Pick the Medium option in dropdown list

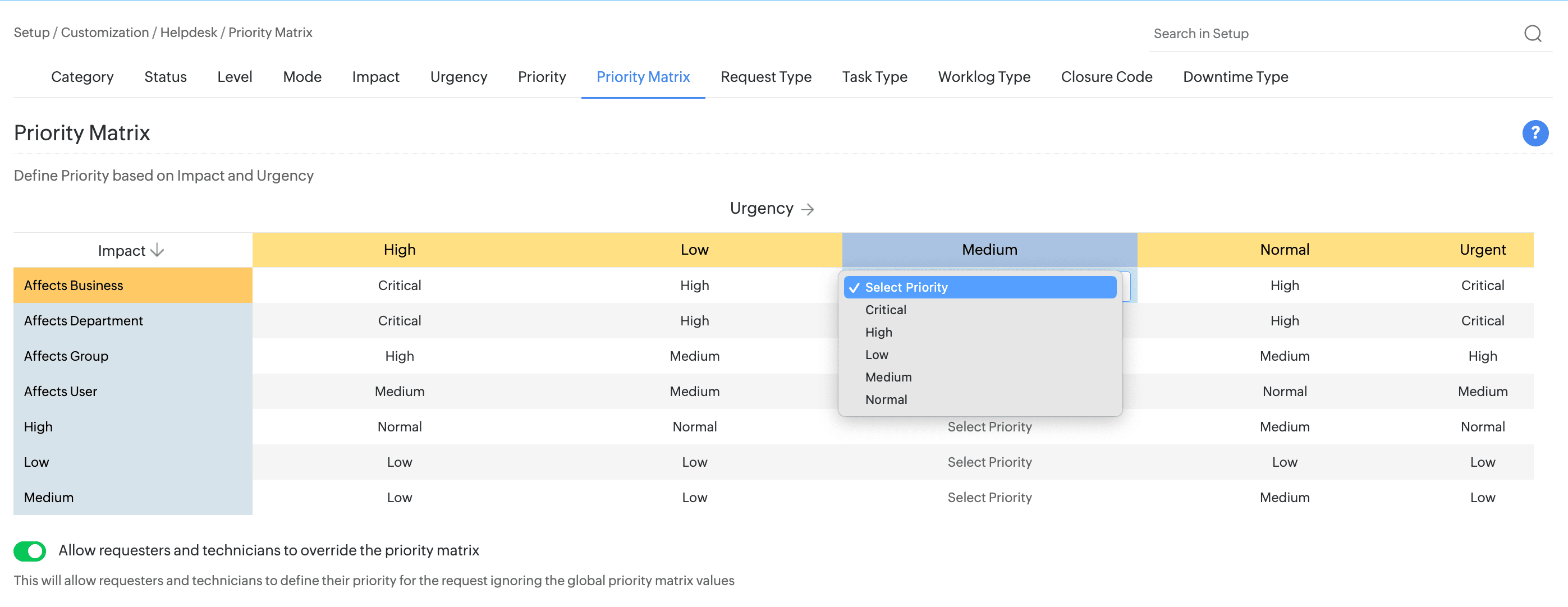888,377
